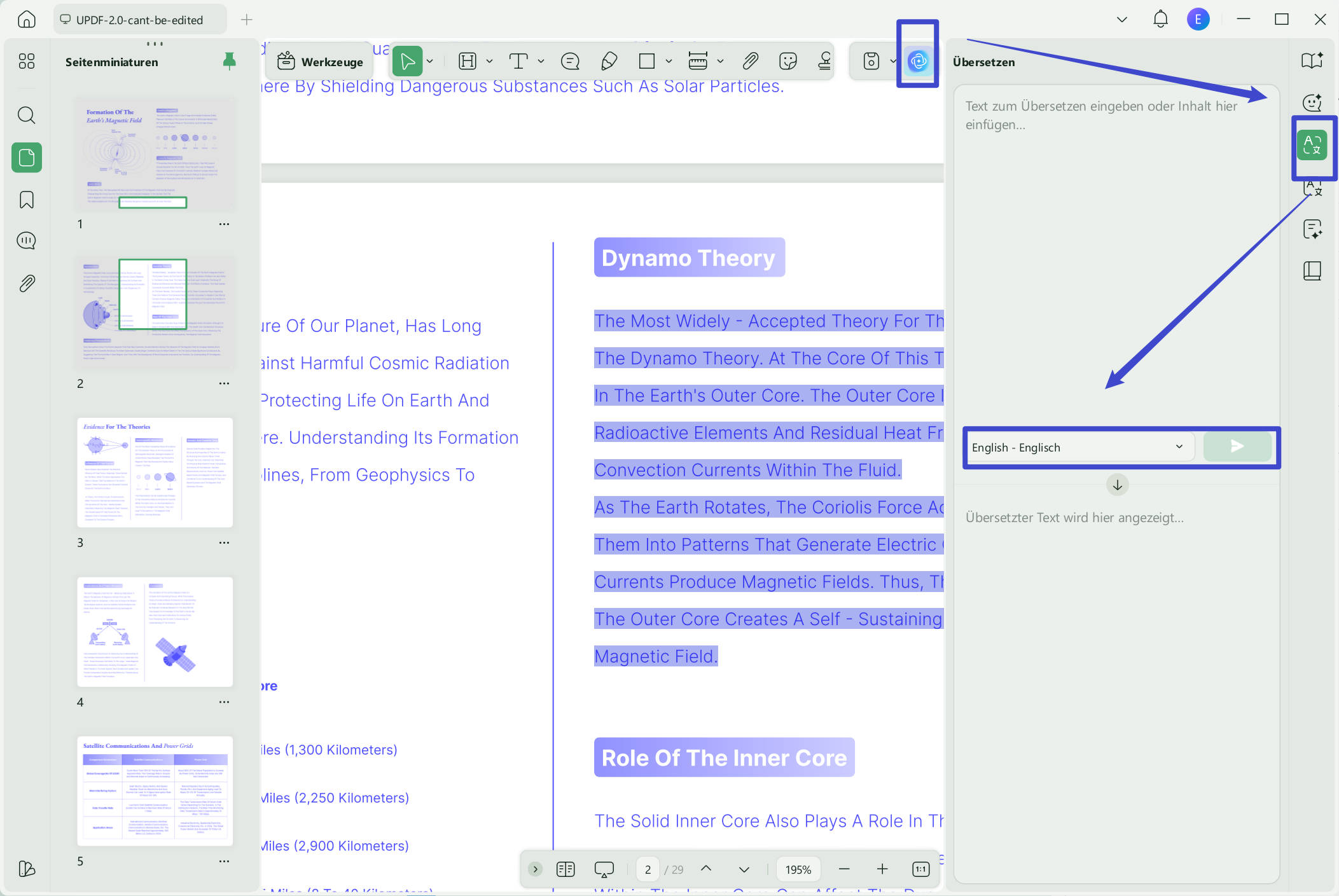This screenshot has height=896, width=1339.
Task: Open the shape rectangle tool dropdown arrow
Action: point(669,61)
